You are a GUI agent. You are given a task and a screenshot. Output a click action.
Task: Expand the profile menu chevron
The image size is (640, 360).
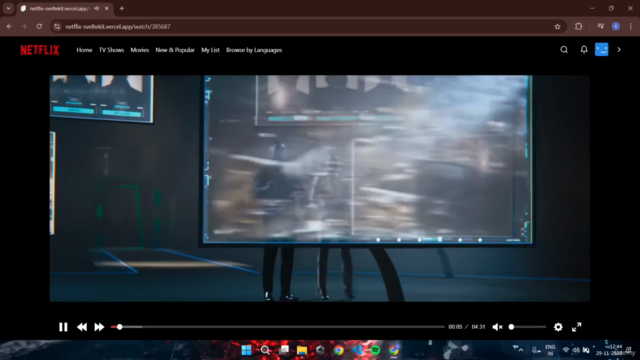pos(619,50)
